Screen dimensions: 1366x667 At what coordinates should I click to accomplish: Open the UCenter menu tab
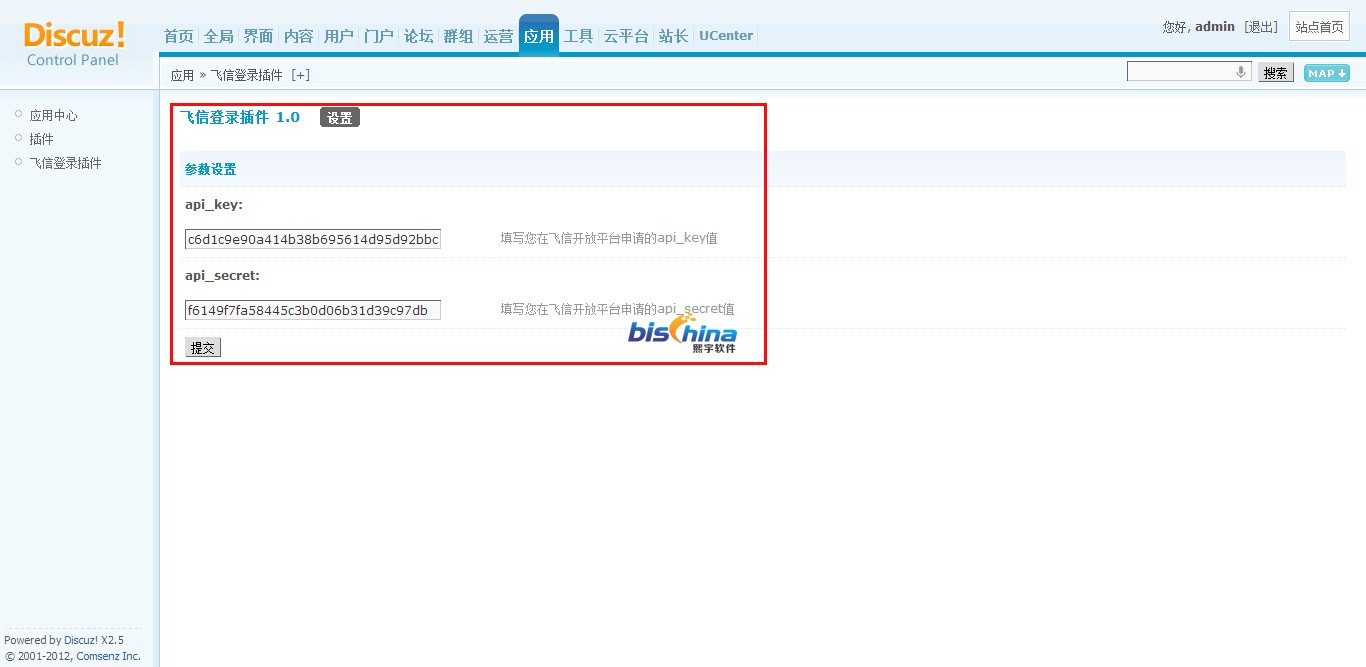click(x=726, y=36)
